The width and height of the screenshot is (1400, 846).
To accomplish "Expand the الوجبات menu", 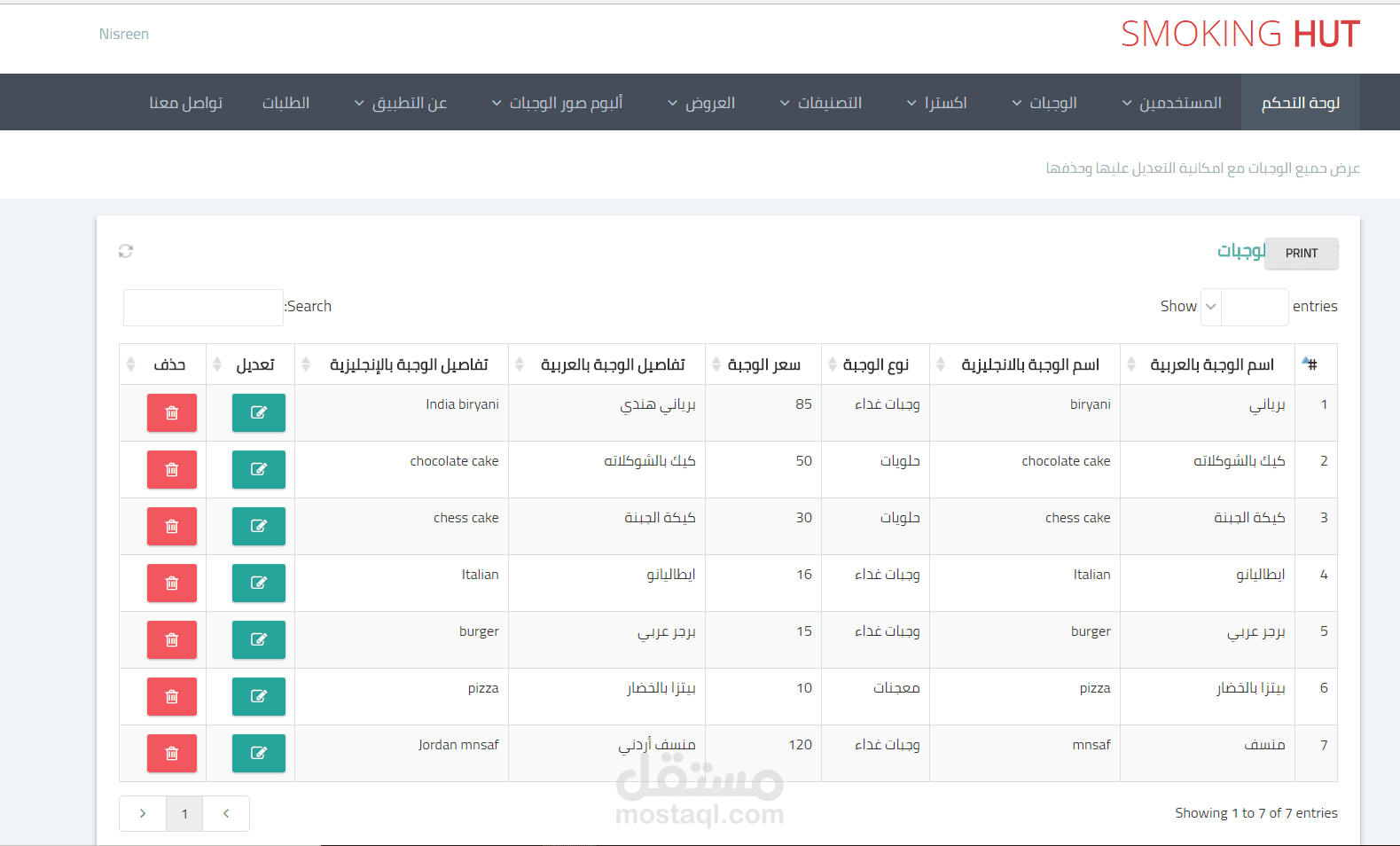I will [x=1044, y=103].
